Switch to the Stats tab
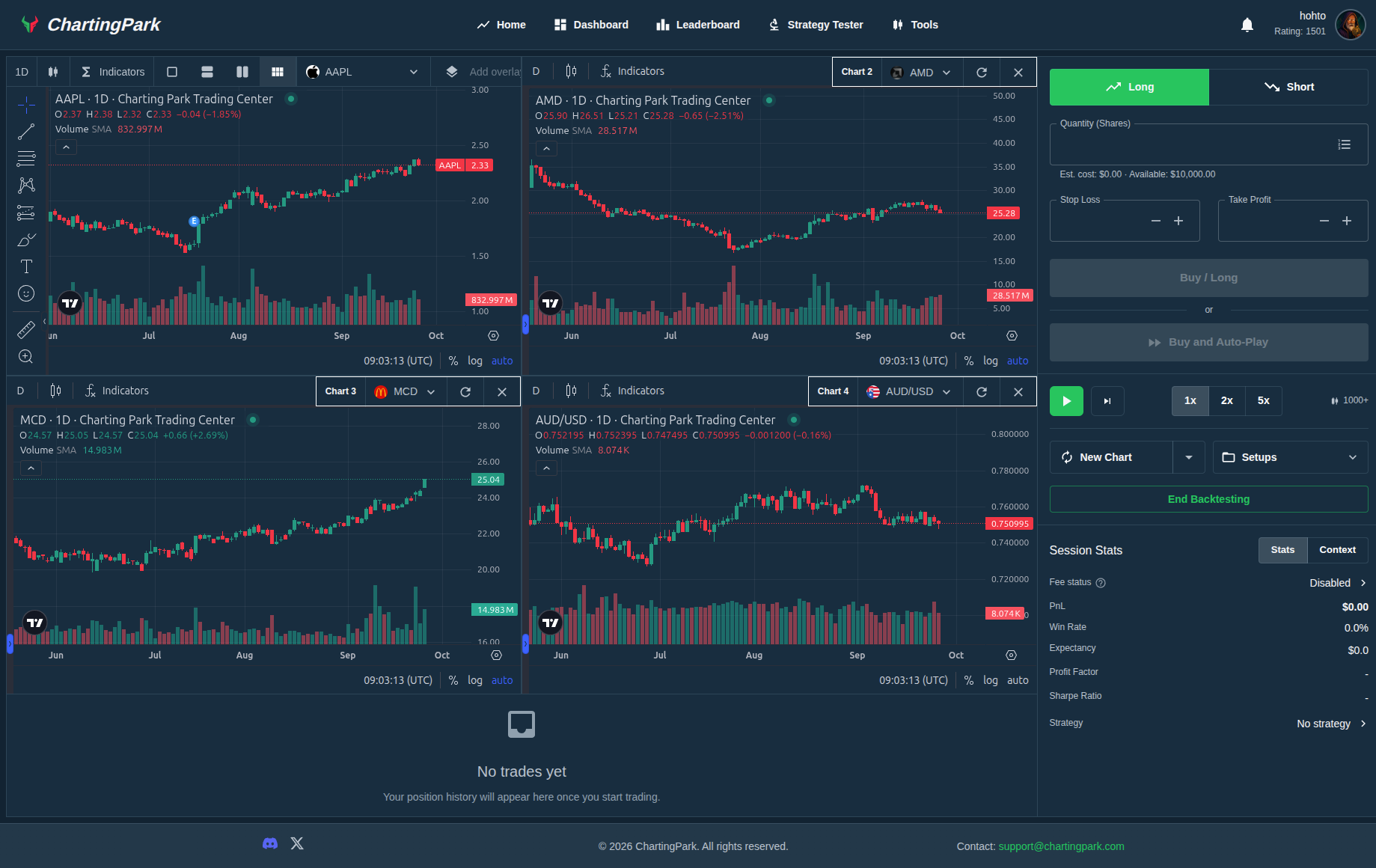The width and height of the screenshot is (1376, 868). (x=1282, y=550)
